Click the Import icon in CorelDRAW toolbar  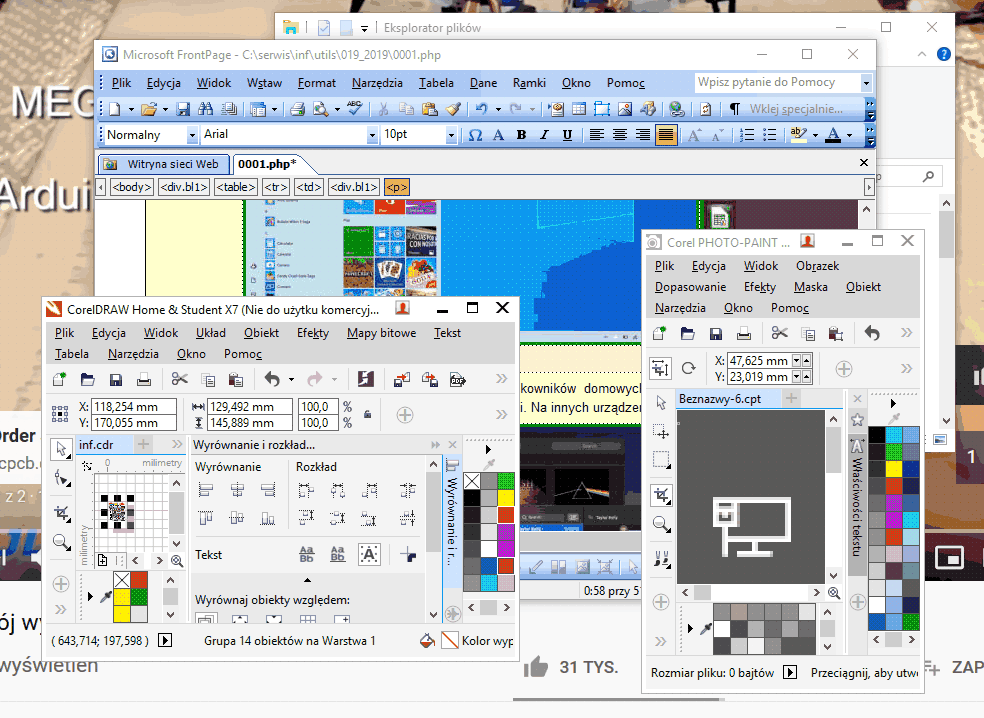point(401,379)
